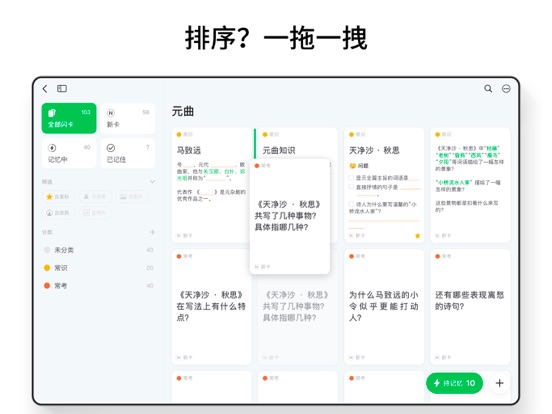Viewport: 552px width, 414px height.
Task: Start review with the 待记忆 10 button
Action: point(454,383)
